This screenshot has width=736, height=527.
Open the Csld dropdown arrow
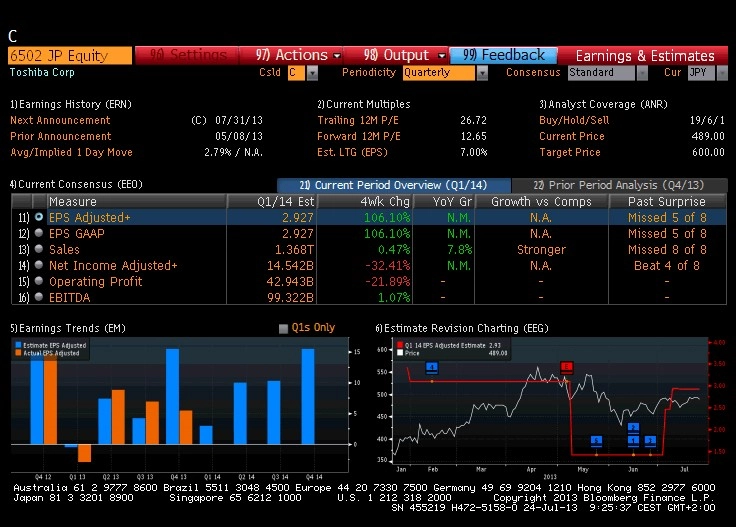(x=312, y=73)
